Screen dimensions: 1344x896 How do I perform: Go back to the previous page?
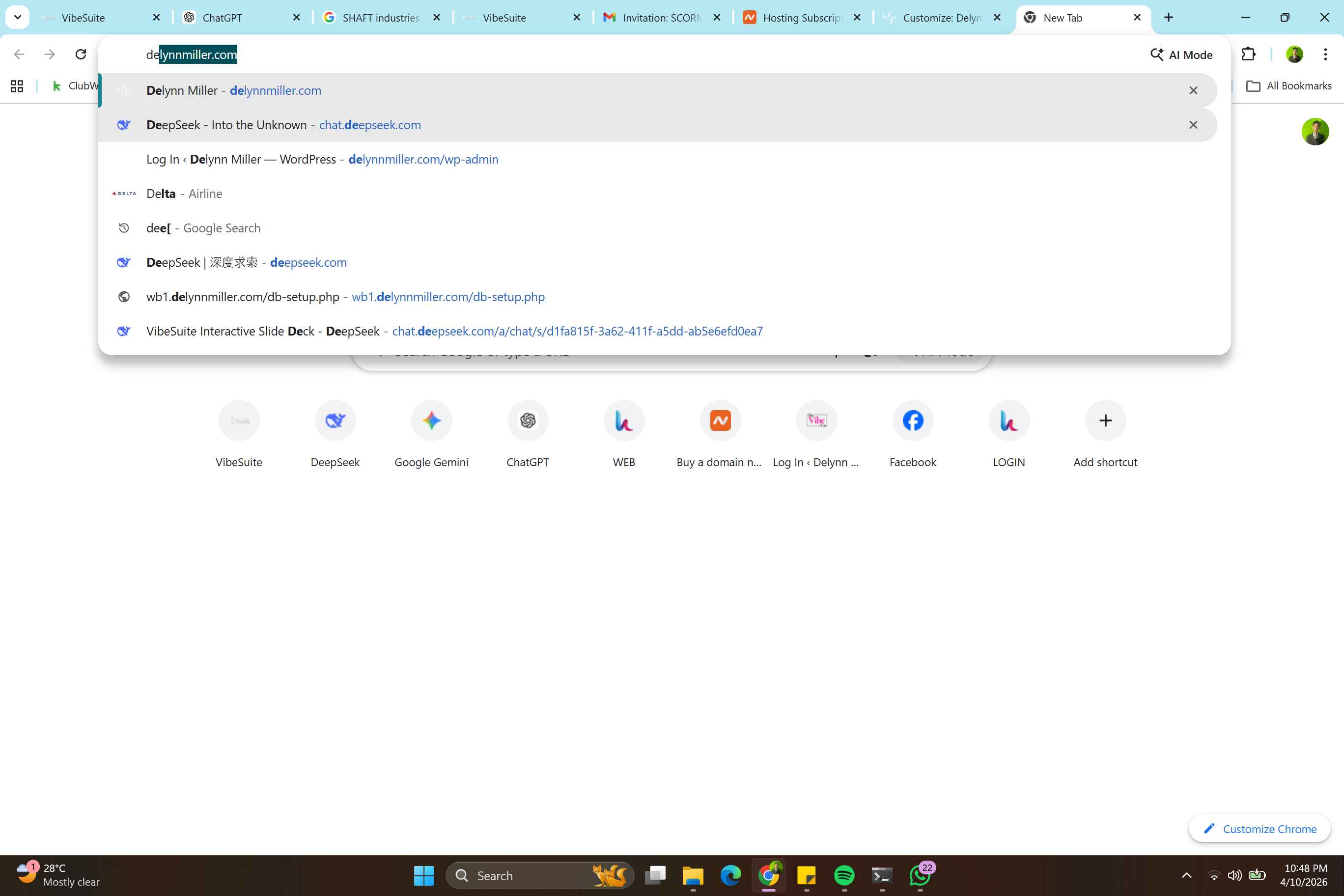coord(19,55)
